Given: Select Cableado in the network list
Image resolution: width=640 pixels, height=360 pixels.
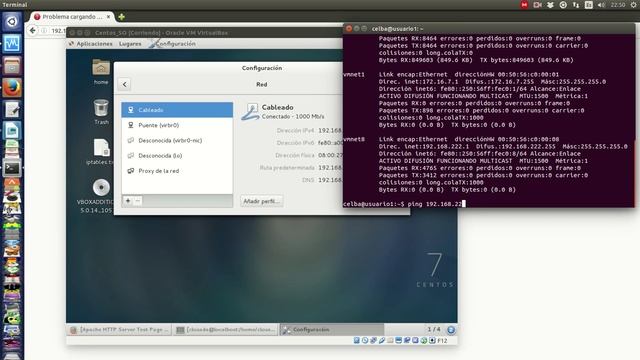Looking at the screenshot, I should click(x=177, y=110).
